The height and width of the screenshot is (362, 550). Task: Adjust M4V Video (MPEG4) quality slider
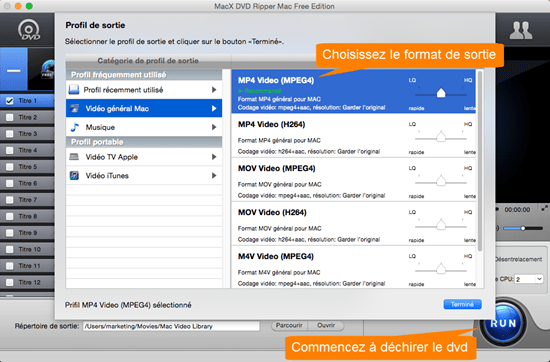coord(441,269)
